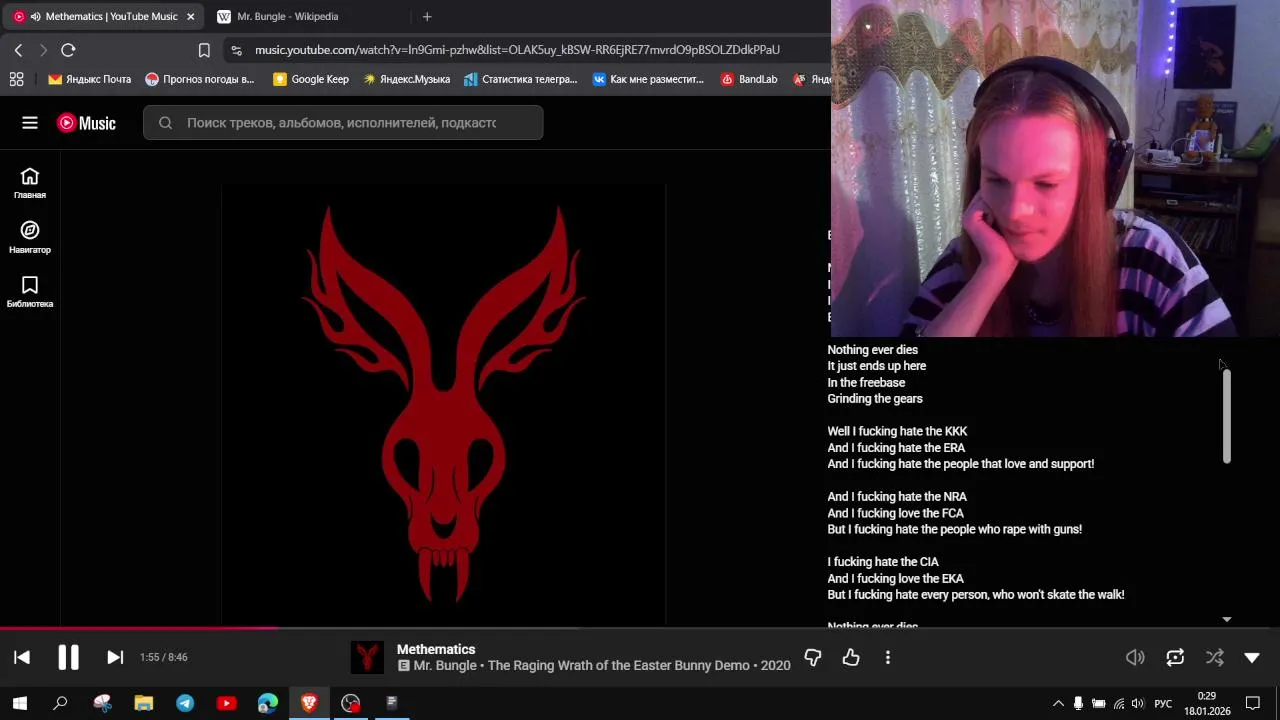The height and width of the screenshot is (720, 1280).
Task: Click the lyrics panel scrollbar thumb
Action: [x=1226, y=416]
